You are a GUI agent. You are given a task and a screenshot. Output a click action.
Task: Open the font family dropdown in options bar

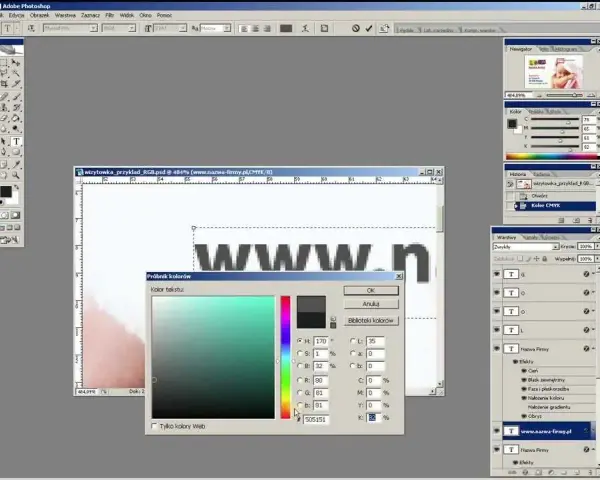(93, 28)
